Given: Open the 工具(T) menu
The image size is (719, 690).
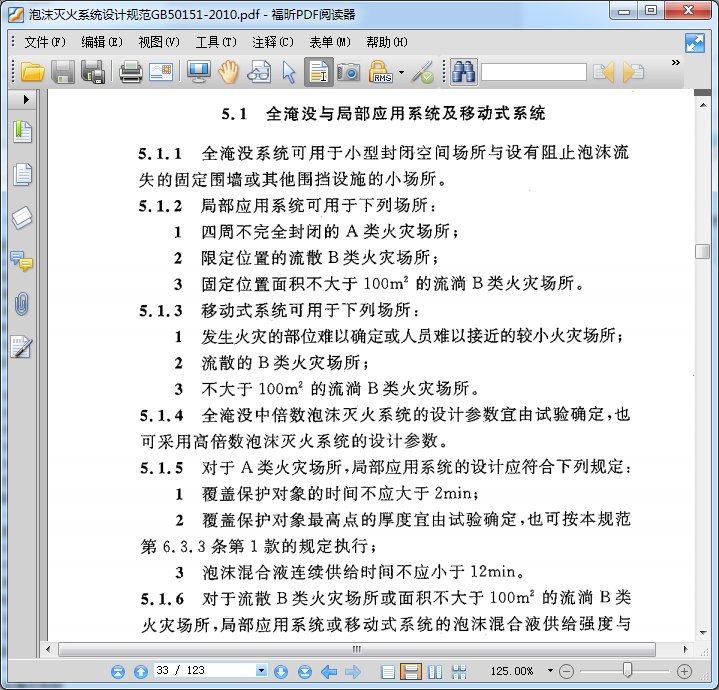Looking at the screenshot, I should (x=216, y=42).
